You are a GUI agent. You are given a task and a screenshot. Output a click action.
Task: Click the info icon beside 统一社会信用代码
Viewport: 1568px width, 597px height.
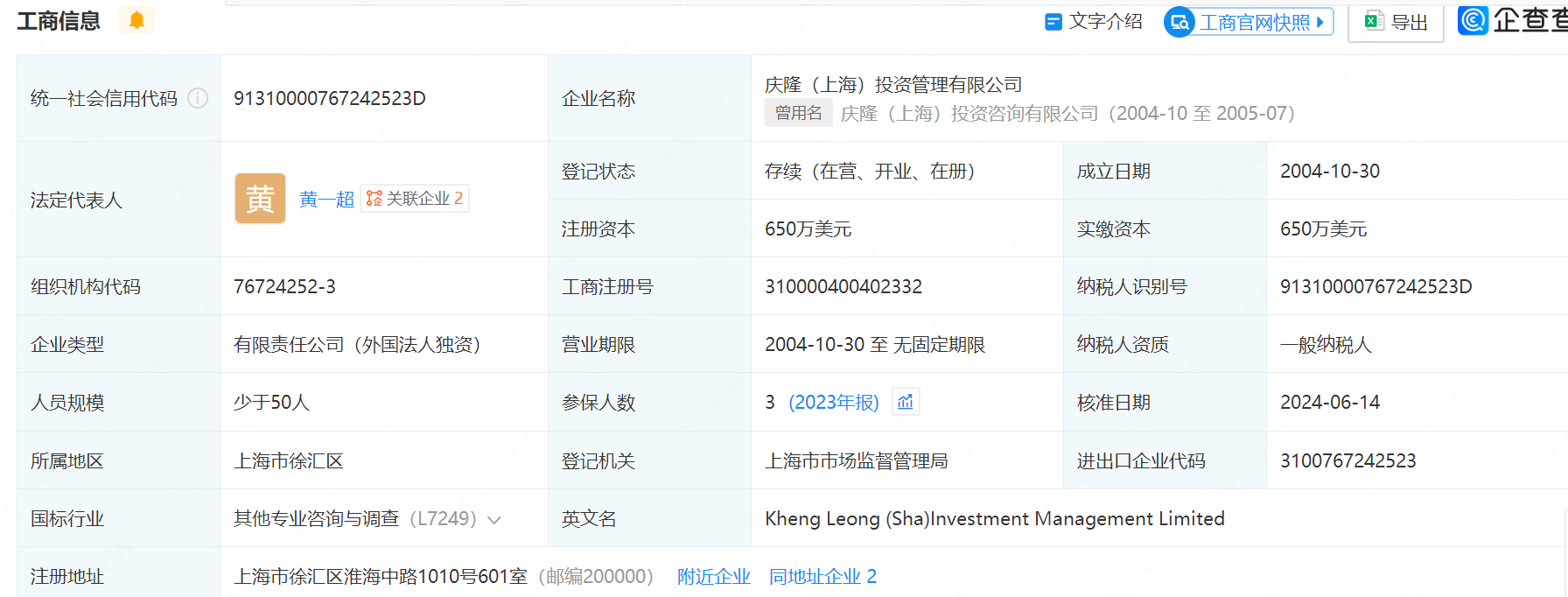(x=199, y=98)
